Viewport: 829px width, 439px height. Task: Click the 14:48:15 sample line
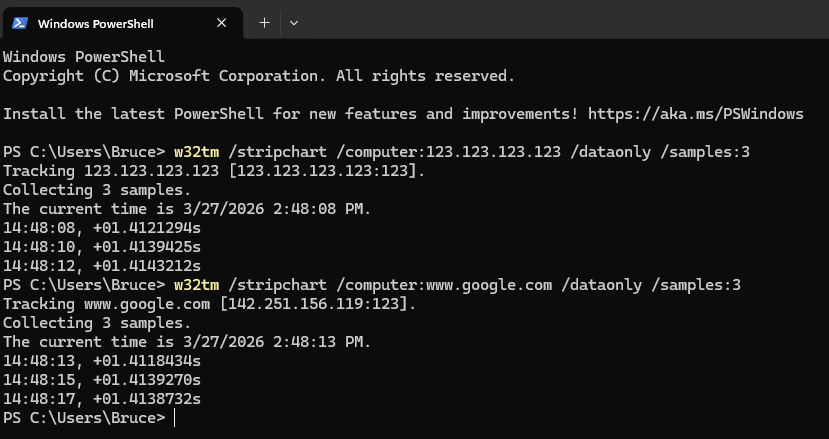click(102, 380)
